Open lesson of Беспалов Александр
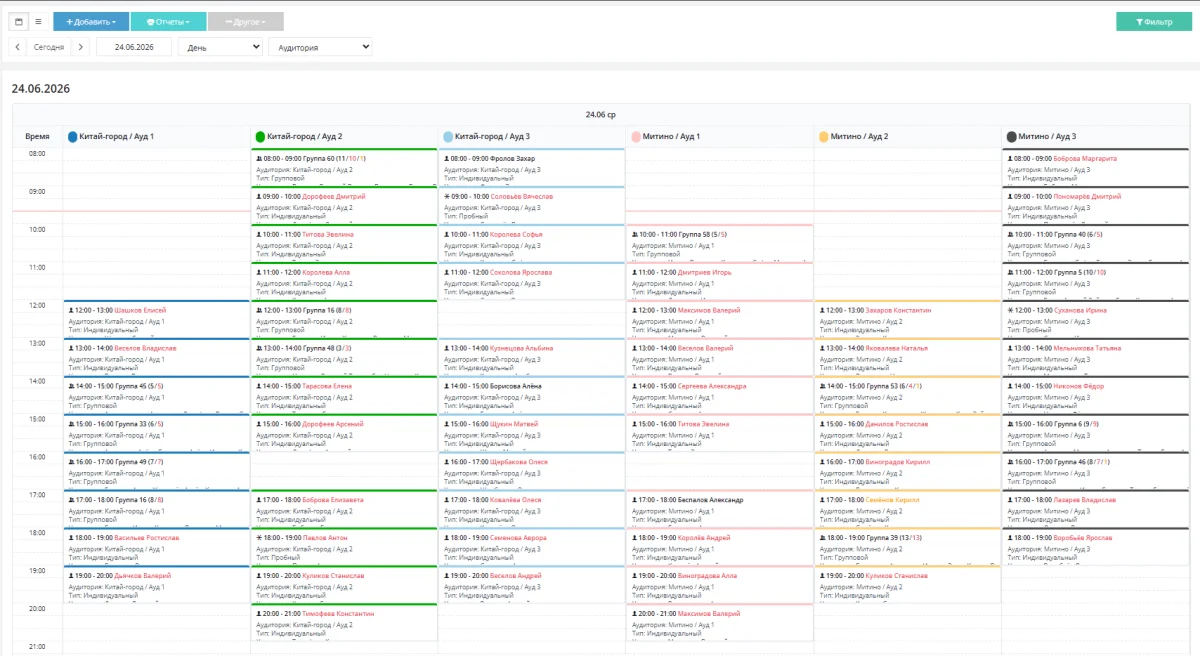Image resolution: width=1200 pixels, height=656 pixels. pos(720,509)
